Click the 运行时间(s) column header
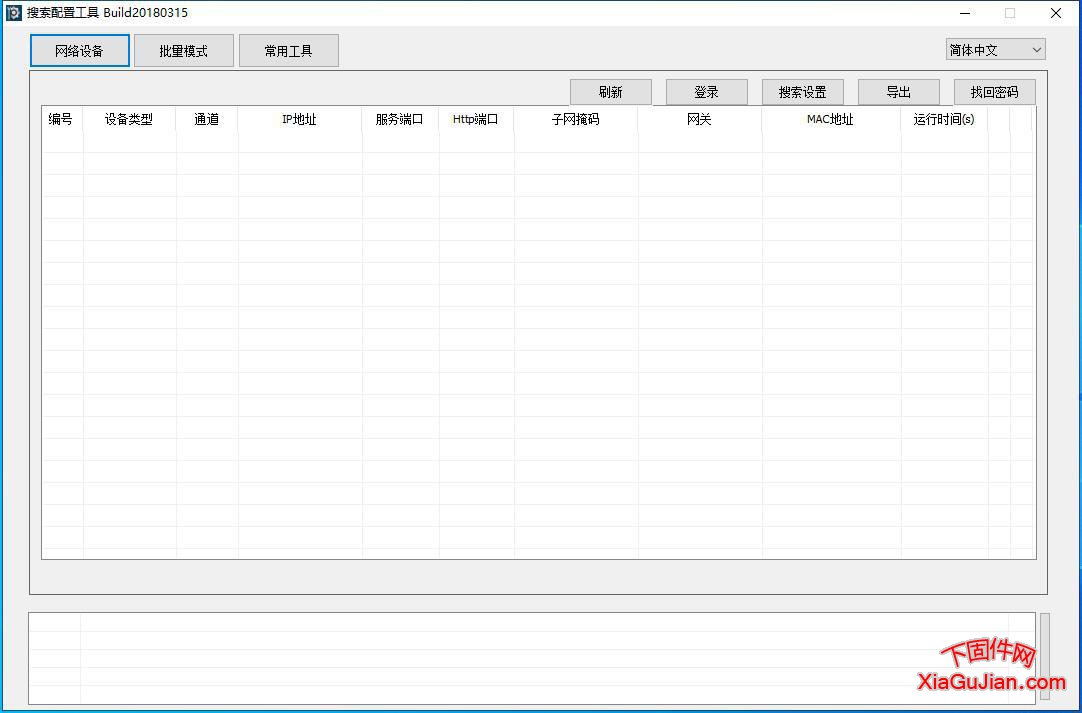Screen dimensions: 1082x713 point(943,118)
